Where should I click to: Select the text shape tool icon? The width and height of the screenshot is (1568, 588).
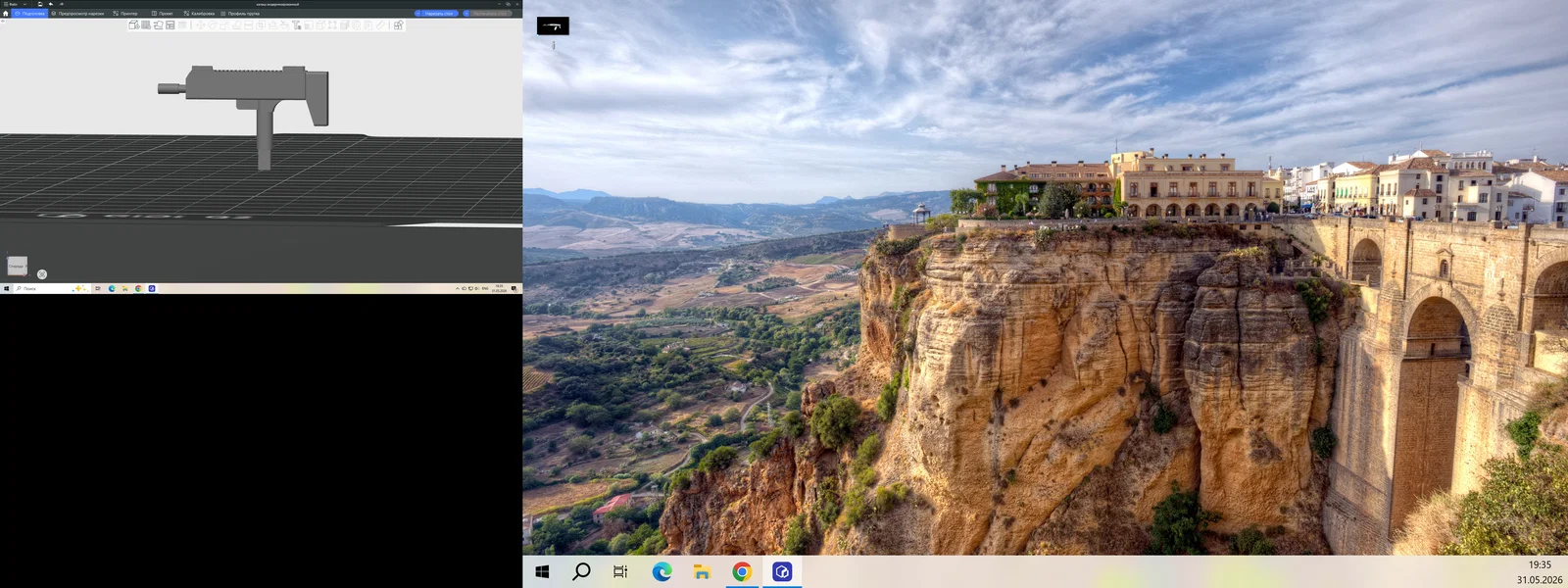pos(296,25)
